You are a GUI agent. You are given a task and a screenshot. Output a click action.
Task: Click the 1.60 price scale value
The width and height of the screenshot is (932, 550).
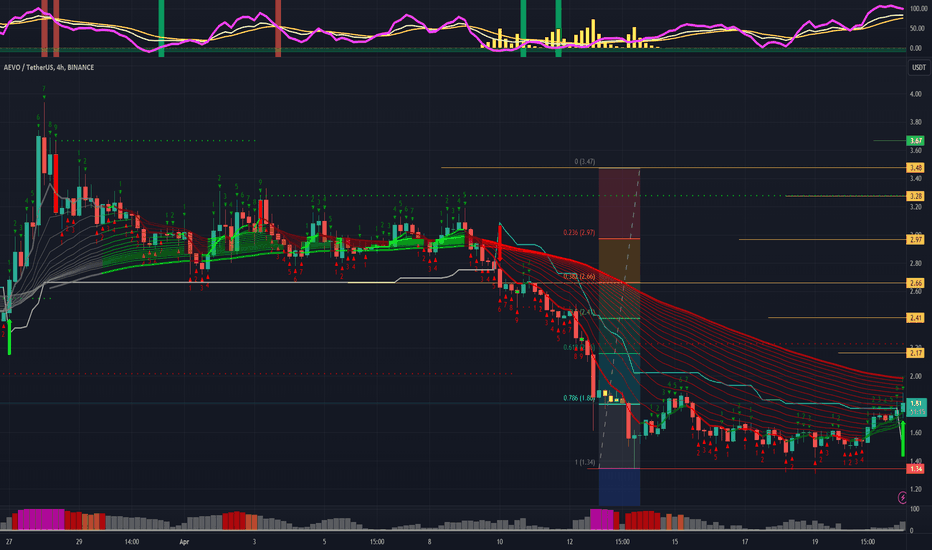pyautogui.click(x=916, y=433)
